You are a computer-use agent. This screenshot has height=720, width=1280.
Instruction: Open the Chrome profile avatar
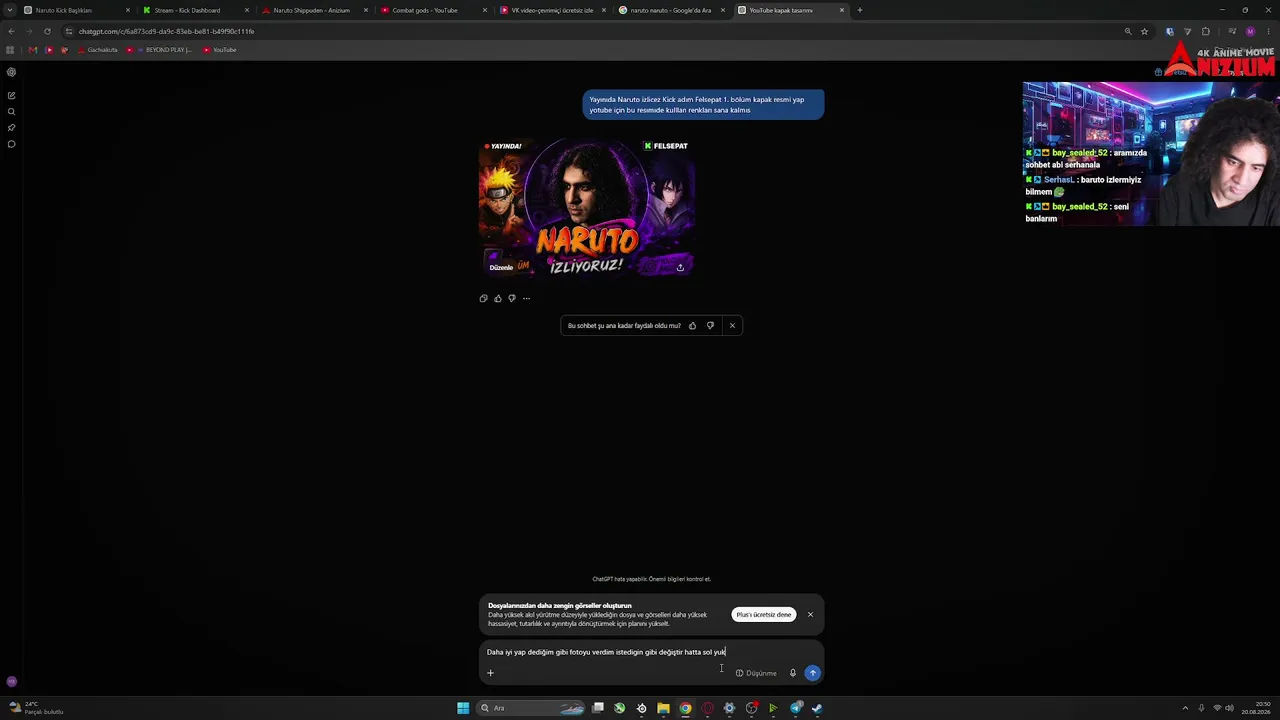(x=1250, y=31)
